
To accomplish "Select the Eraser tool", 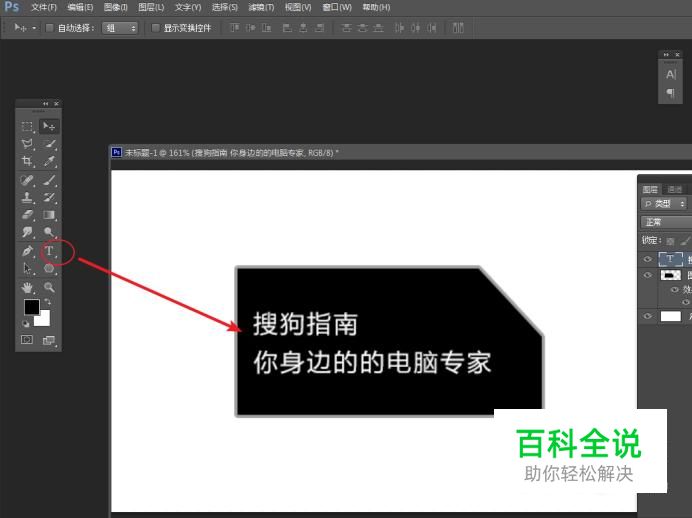I will pyautogui.click(x=27, y=215).
